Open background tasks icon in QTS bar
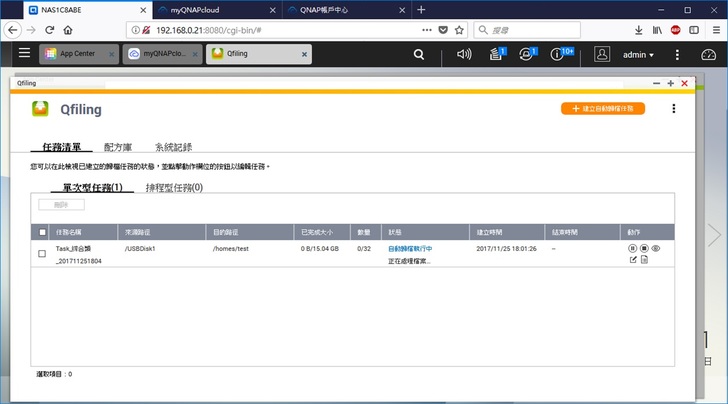 pos(496,55)
